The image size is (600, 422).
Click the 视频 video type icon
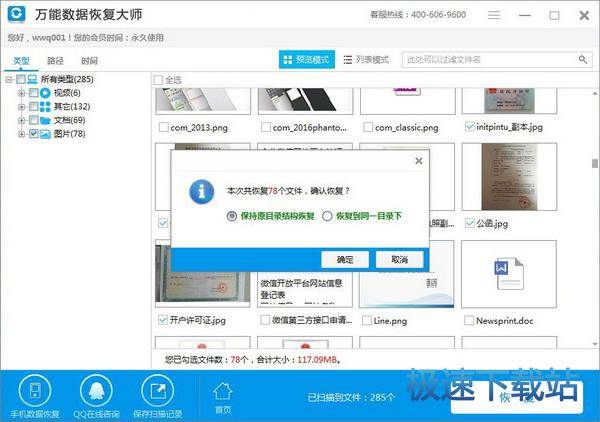coord(45,93)
